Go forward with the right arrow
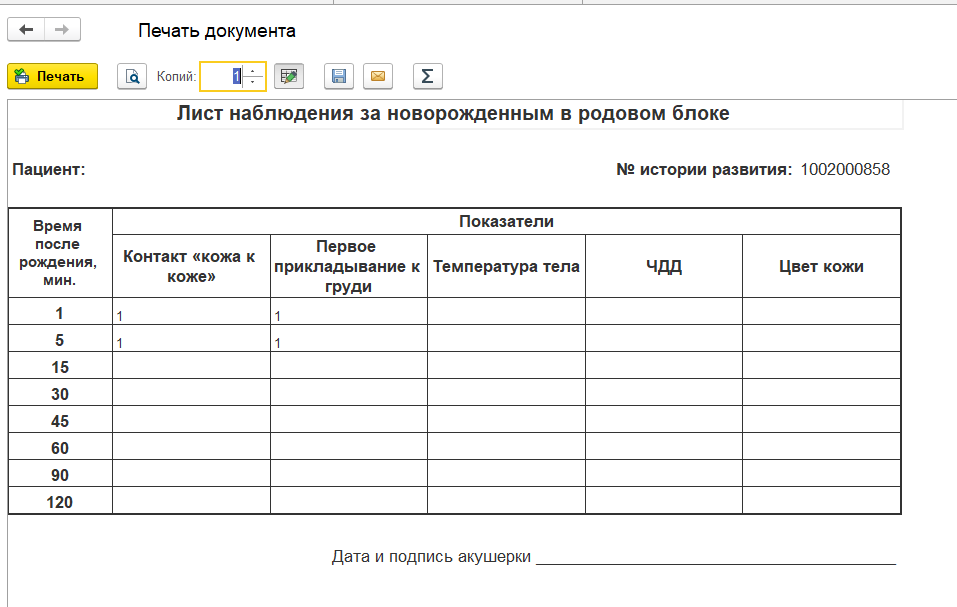957x607 pixels. [62, 30]
